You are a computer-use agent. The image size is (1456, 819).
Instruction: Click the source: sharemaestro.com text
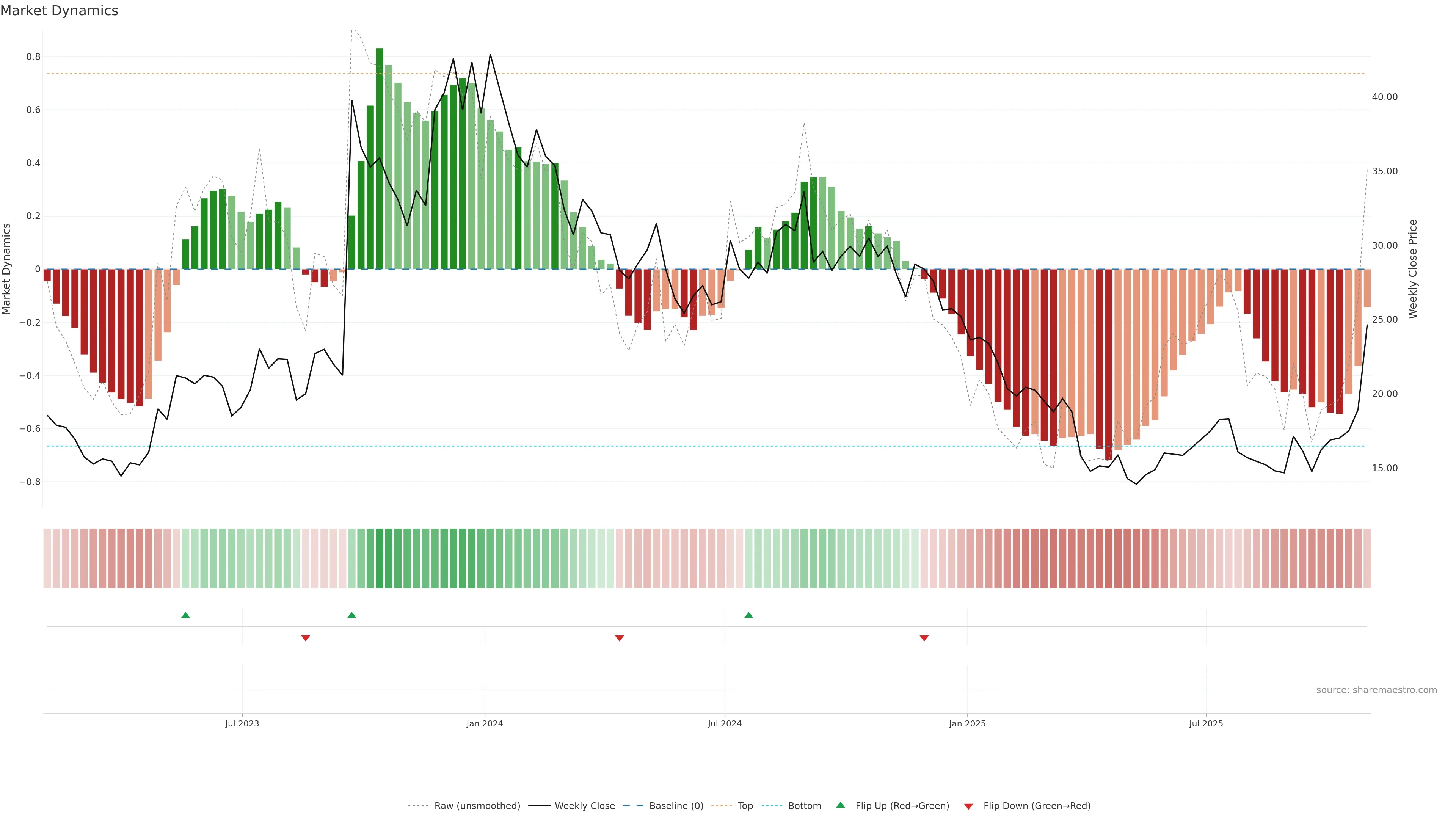click(1376, 690)
